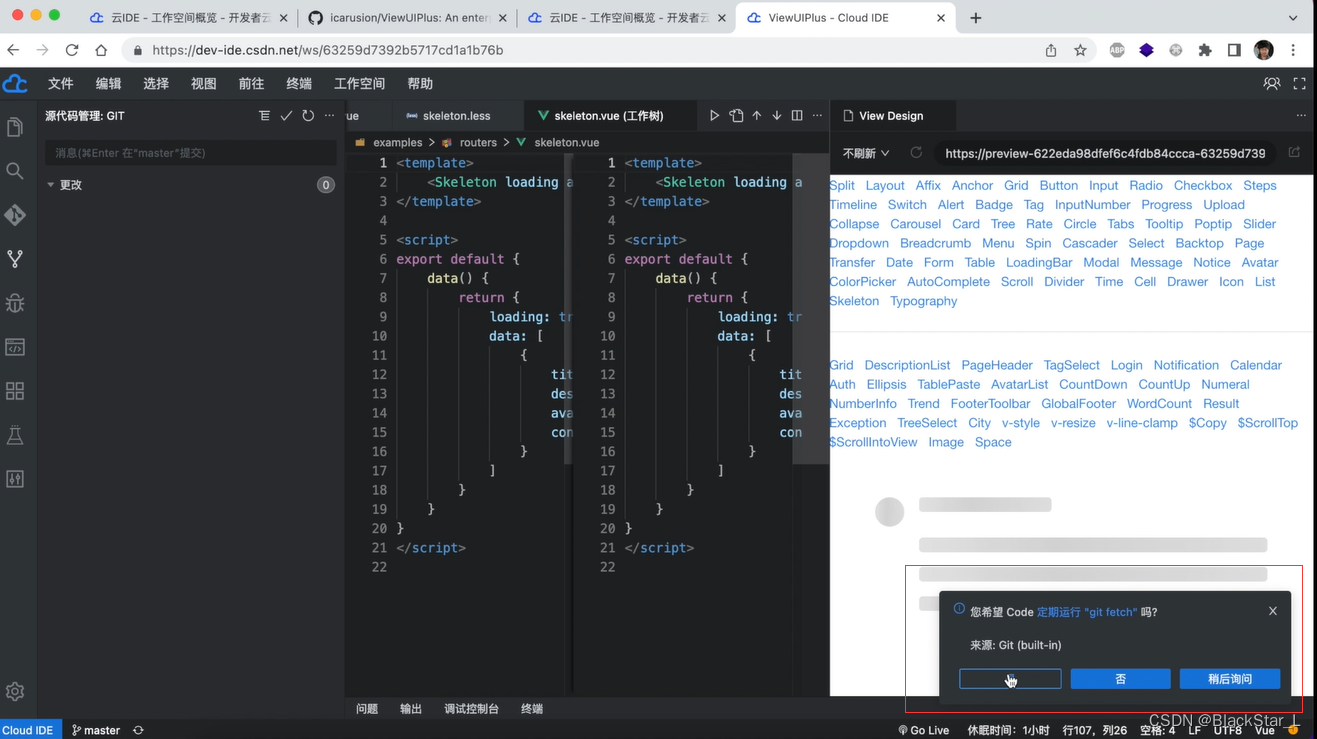Open the Skeleton component link in preview
This screenshot has height=739, width=1317.
click(854, 301)
